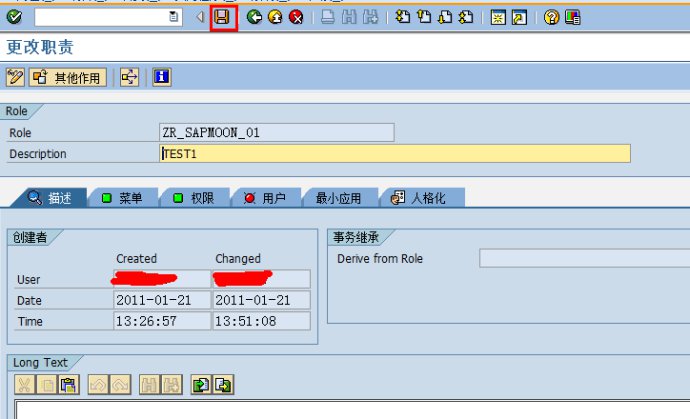The height and width of the screenshot is (419, 690).
Task: Click the Derive from Role input field
Action: [x=584, y=258]
